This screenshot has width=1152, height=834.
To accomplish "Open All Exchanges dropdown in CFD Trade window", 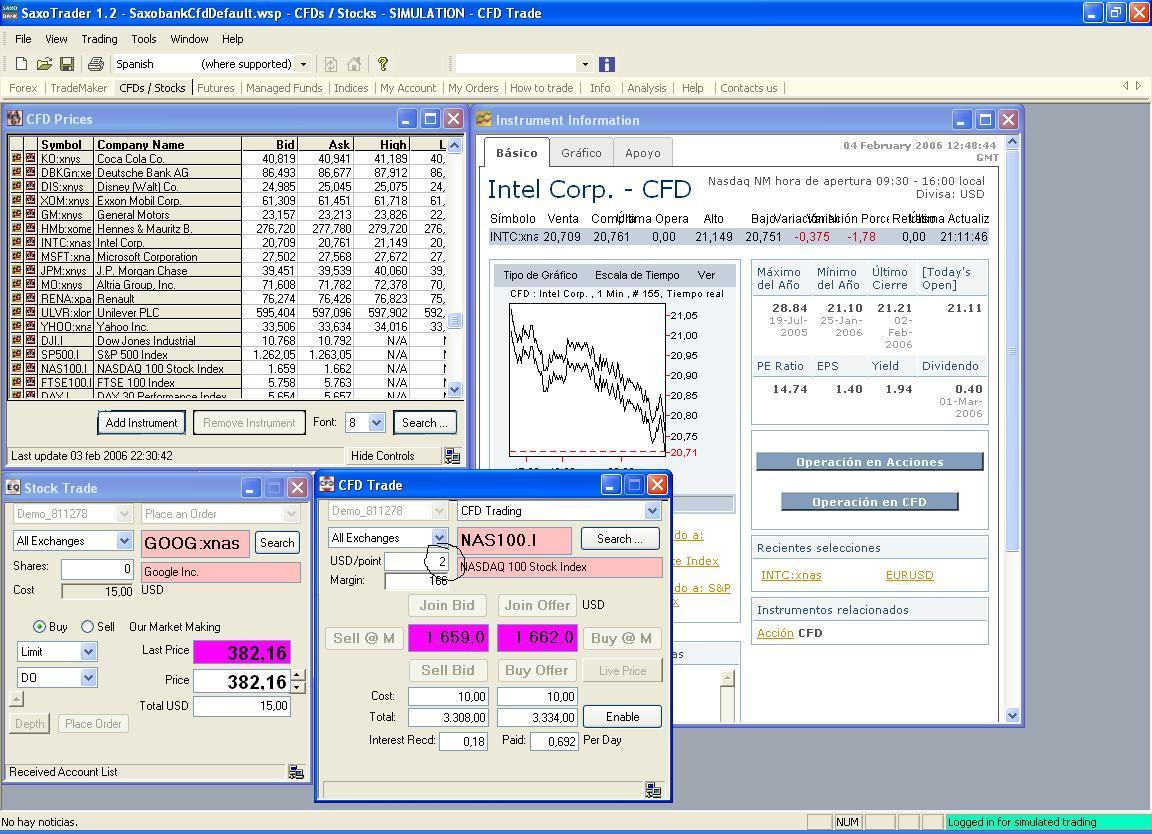I will click(439, 537).
